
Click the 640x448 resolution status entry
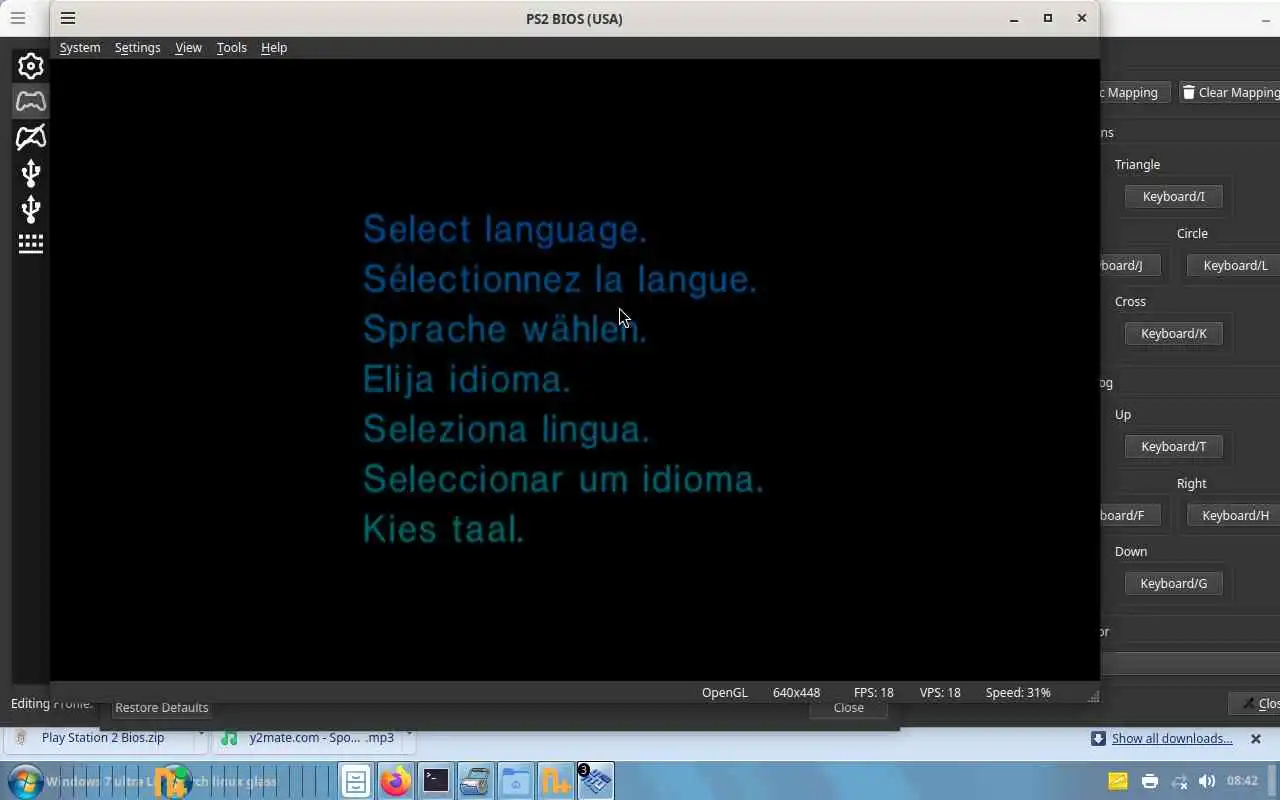[796, 692]
